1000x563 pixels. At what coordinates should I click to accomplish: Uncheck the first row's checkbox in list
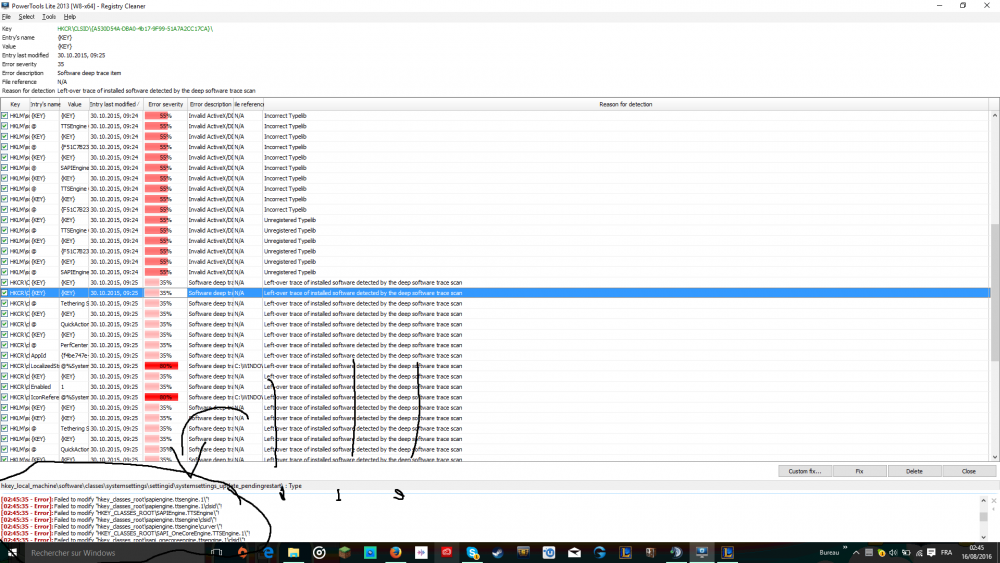[x=5, y=115]
